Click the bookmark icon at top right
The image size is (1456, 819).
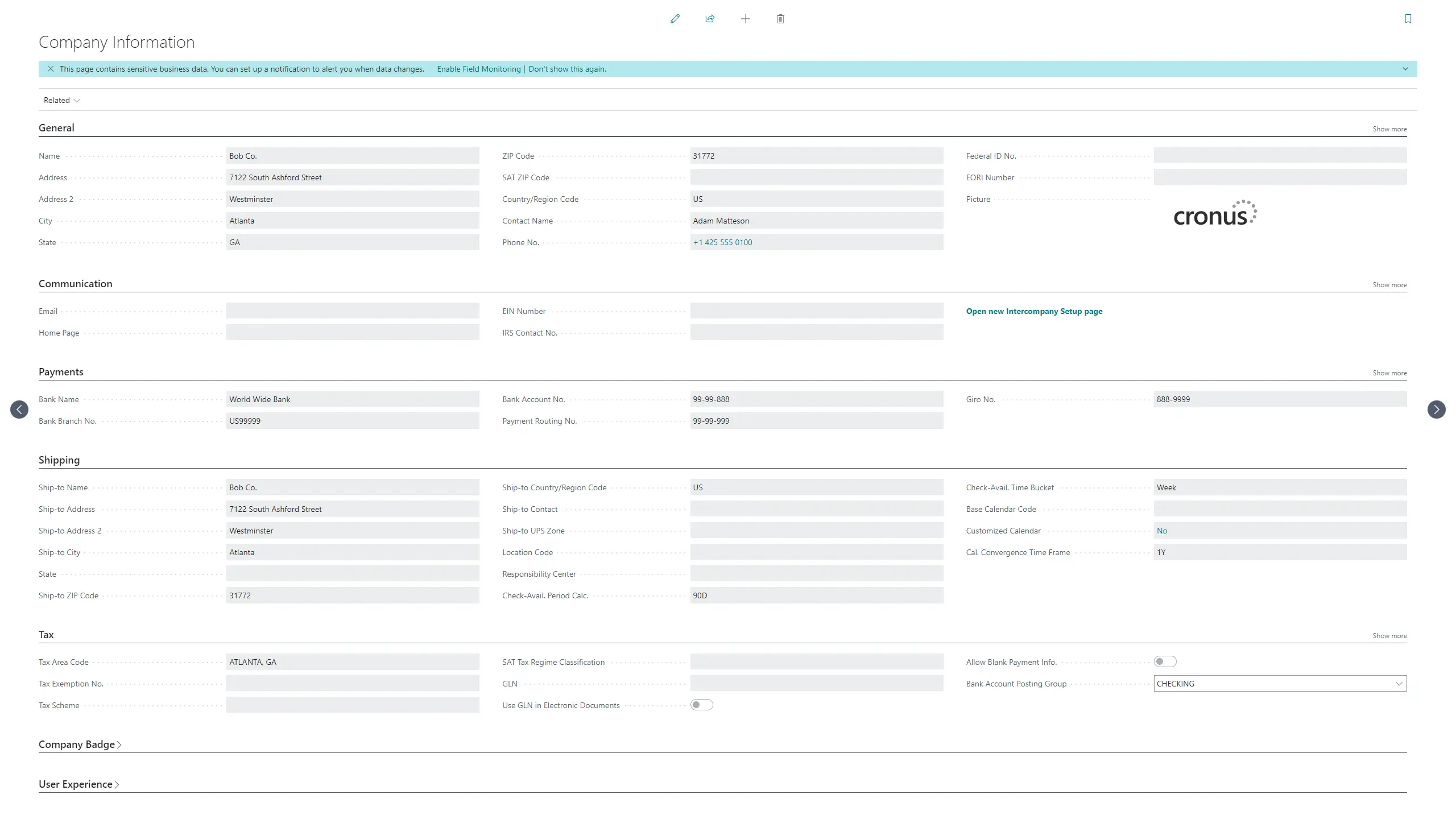pos(1408,19)
